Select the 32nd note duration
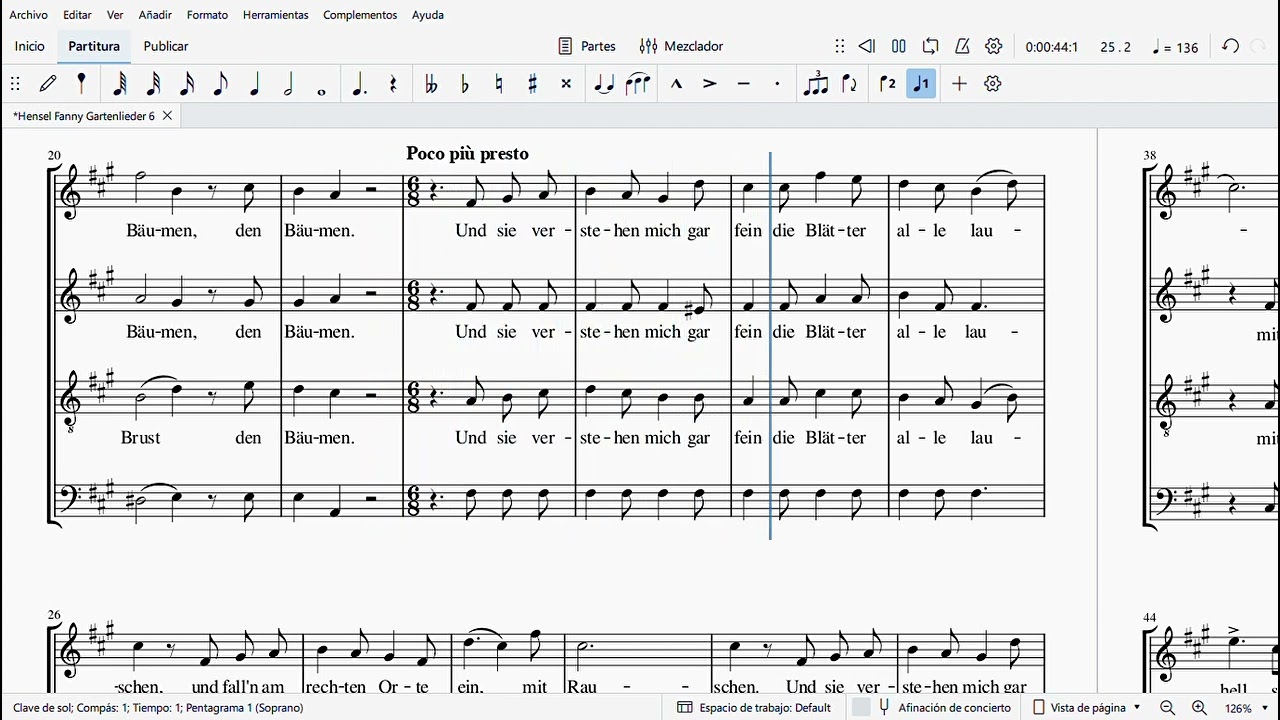The width and height of the screenshot is (1280, 720). [153, 84]
